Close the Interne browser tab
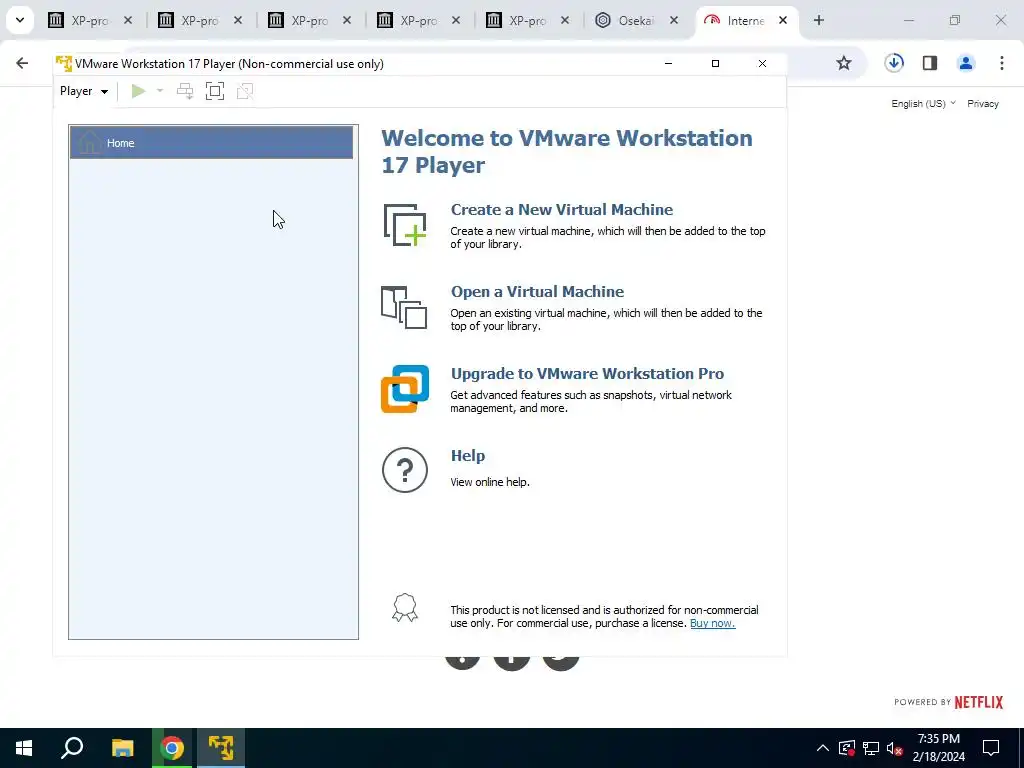Screen dimensions: 1024x768 click(x=783, y=20)
